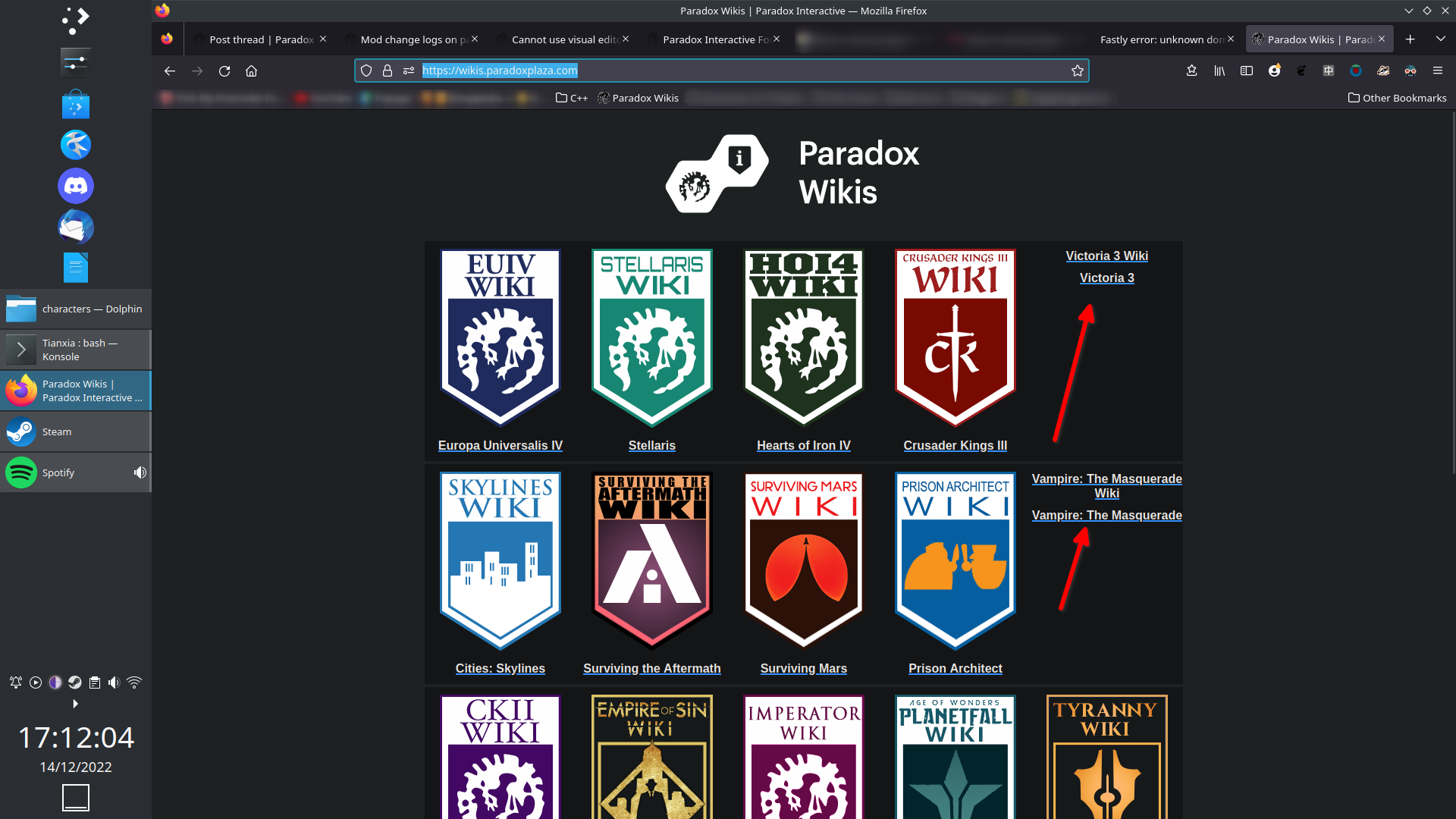This screenshot has height=819, width=1456.
Task: Switch to Spotify window
Action: coord(76,472)
